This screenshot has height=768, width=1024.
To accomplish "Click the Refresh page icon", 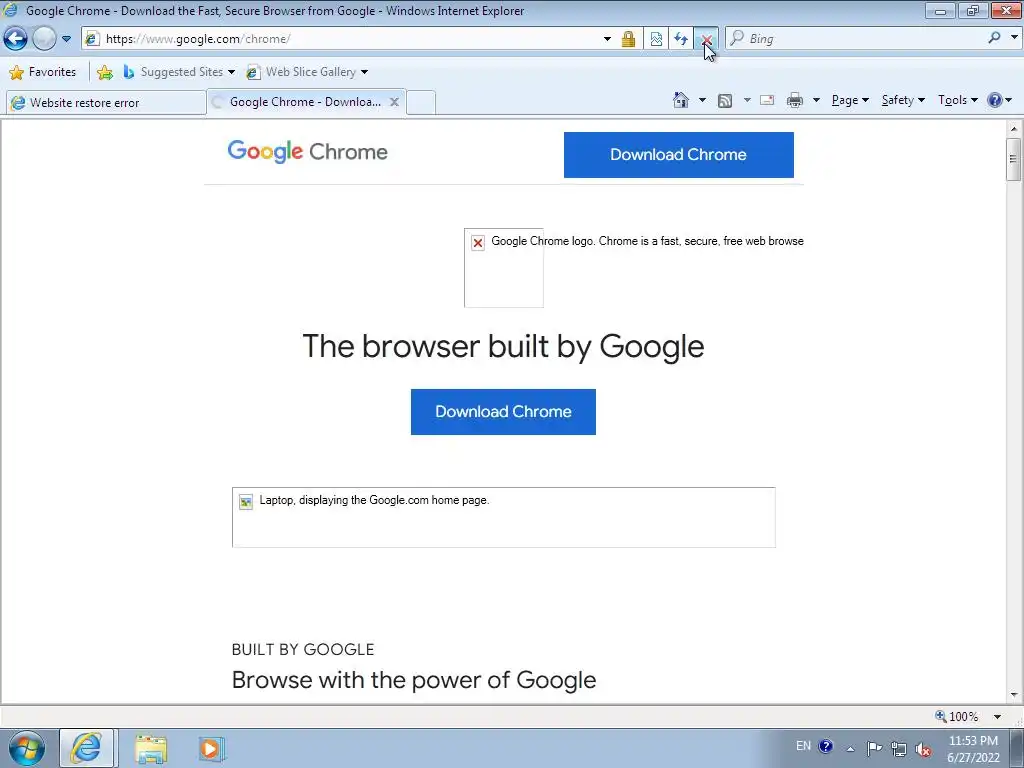I will pyautogui.click(x=681, y=39).
